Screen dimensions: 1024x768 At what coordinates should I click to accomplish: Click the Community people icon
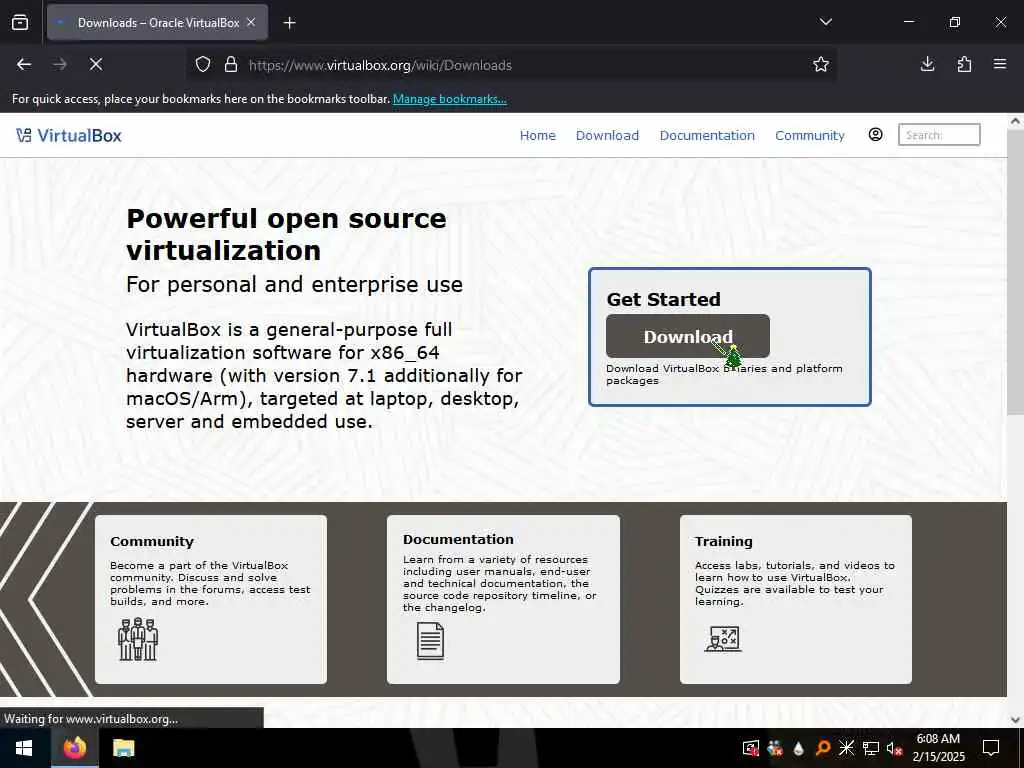138,639
